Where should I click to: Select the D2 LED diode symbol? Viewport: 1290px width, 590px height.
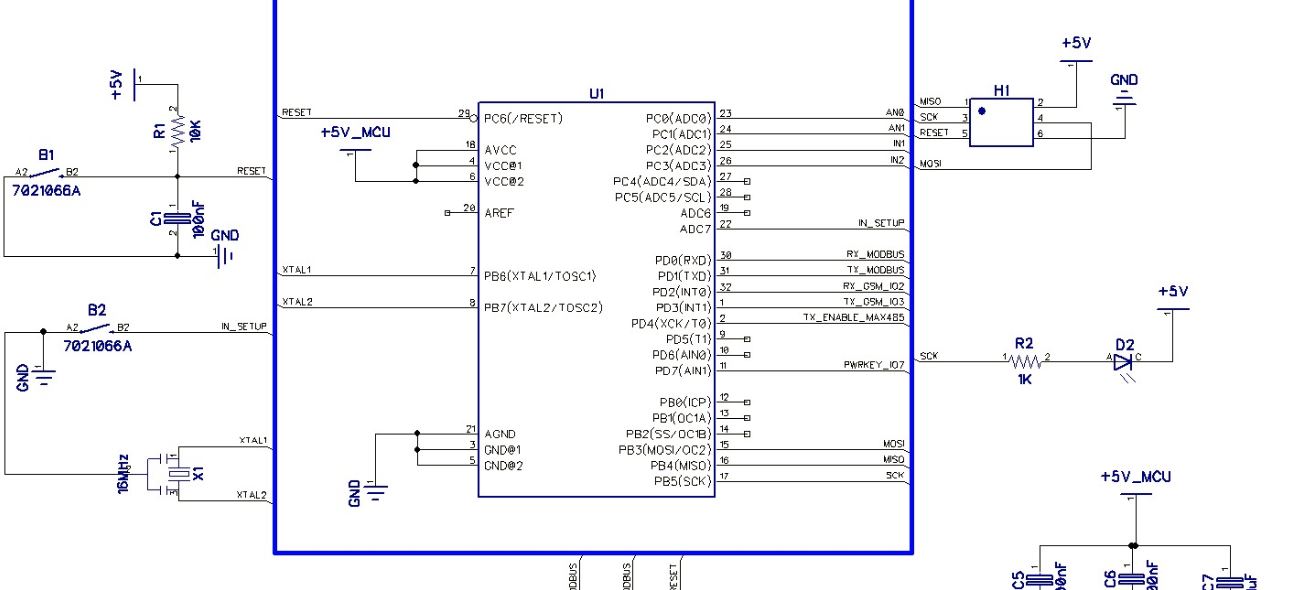(1125, 364)
